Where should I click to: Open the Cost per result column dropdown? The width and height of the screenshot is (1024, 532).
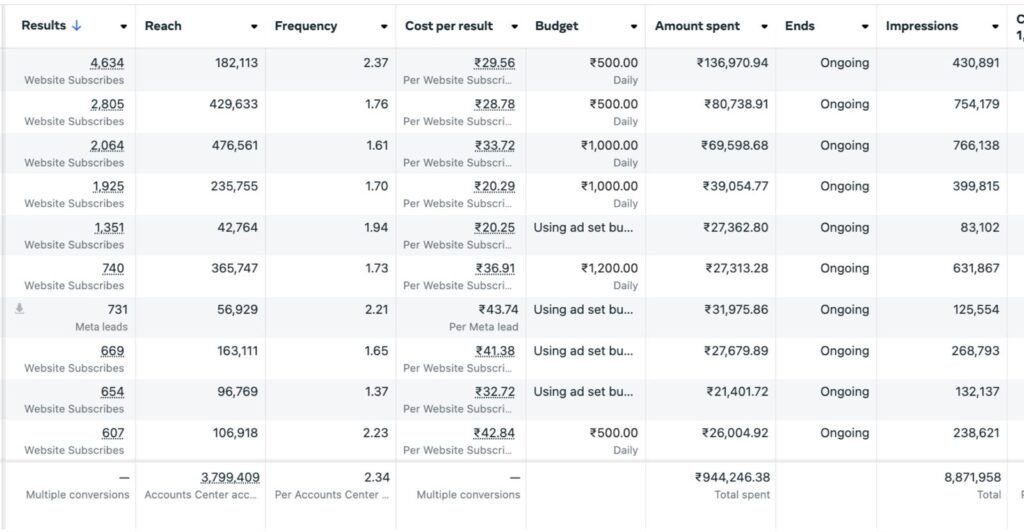pyautogui.click(x=514, y=27)
